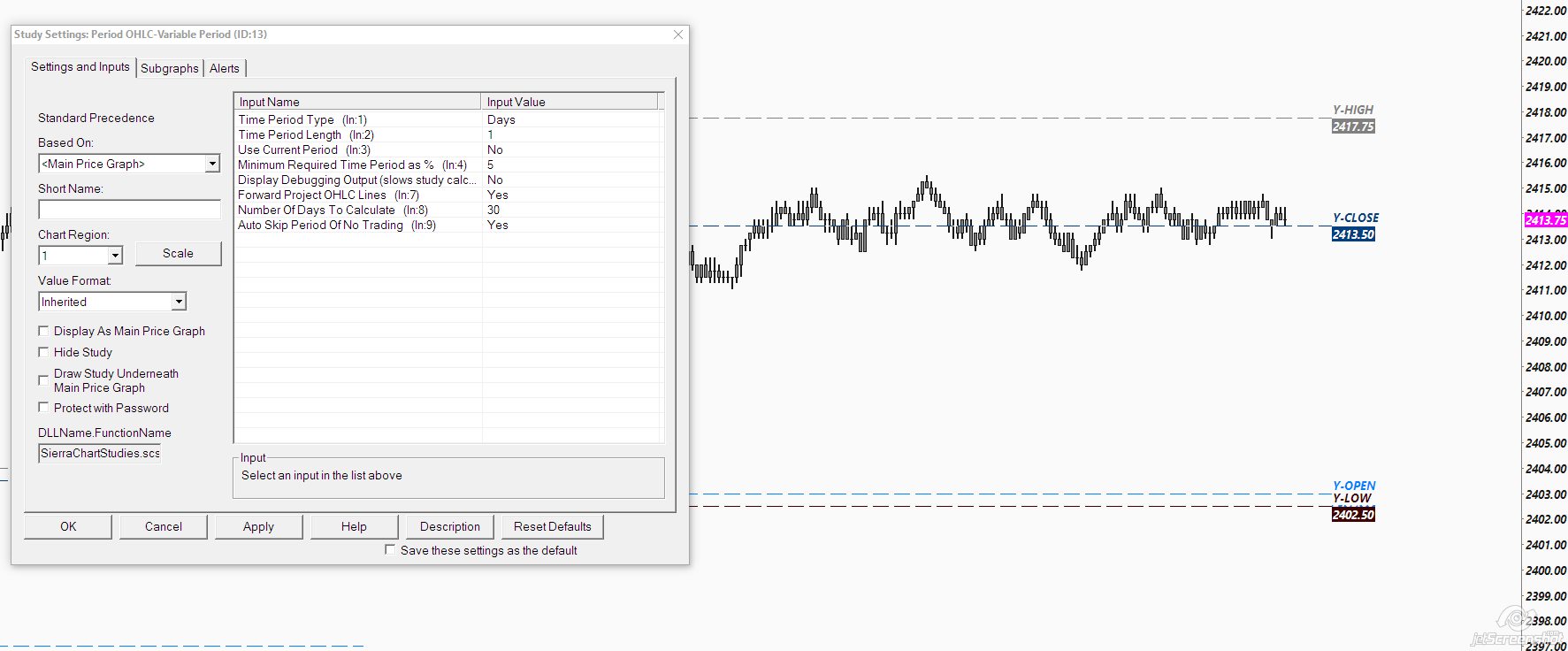Viewport: 1568px width, 651px height.
Task: Check Draw Study Underneath Main Price Graph
Action: tap(43, 380)
